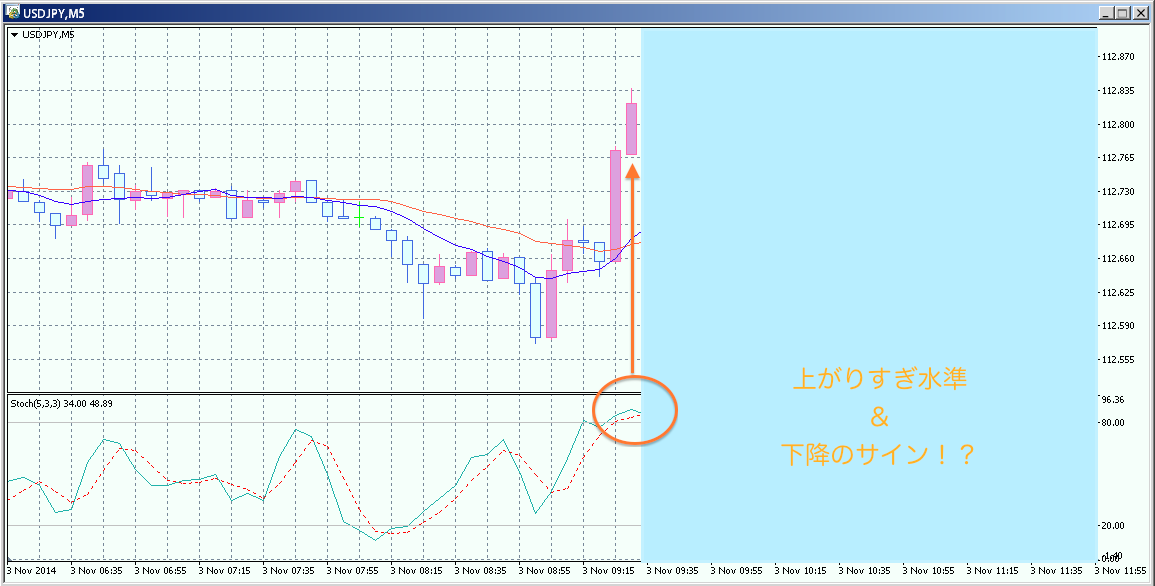Click the 80.00 stochastic level label
This screenshot has width=1155, height=586.
point(1112,422)
